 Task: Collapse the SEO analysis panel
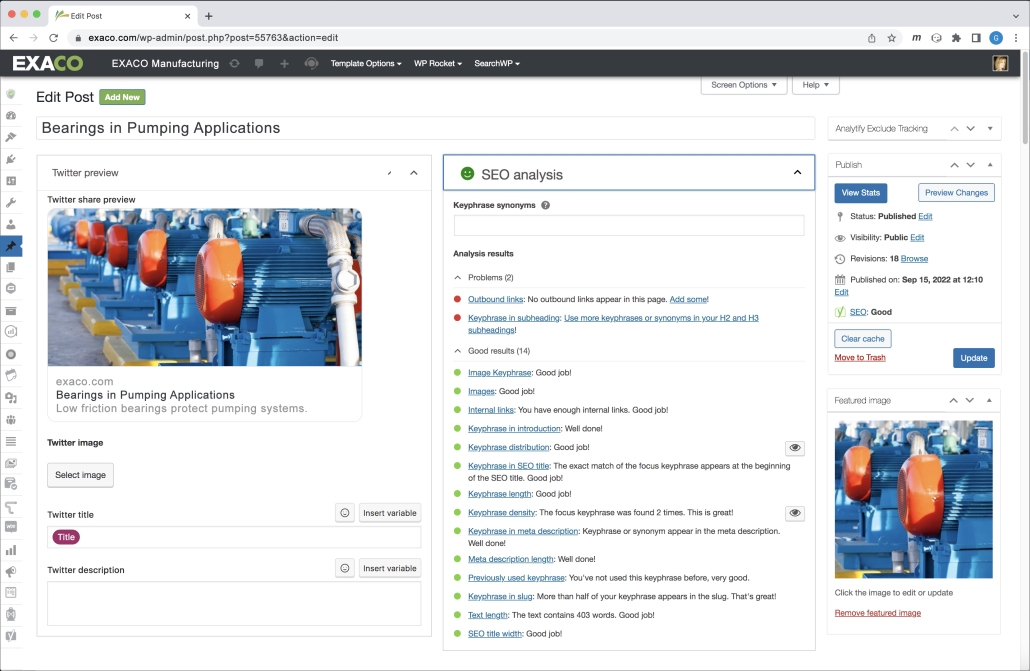(797, 173)
